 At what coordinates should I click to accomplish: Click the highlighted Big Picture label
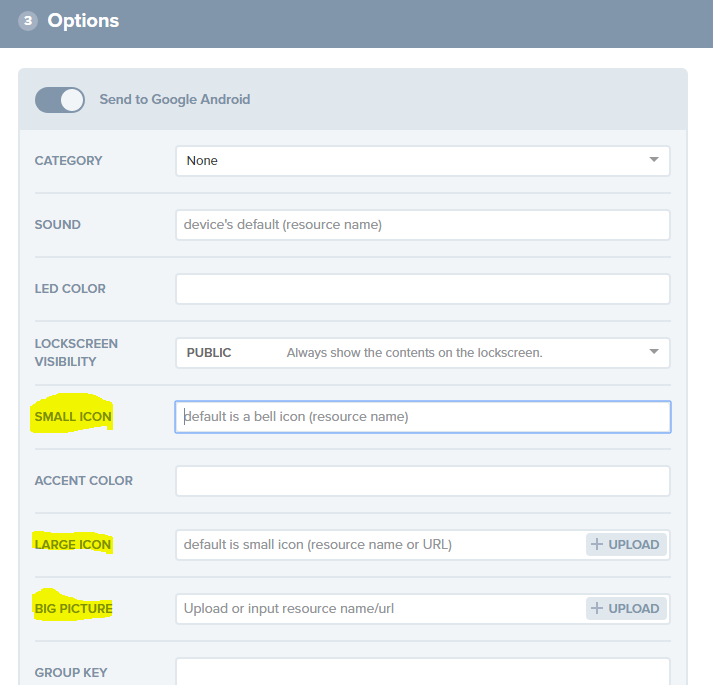click(x=73, y=609)
